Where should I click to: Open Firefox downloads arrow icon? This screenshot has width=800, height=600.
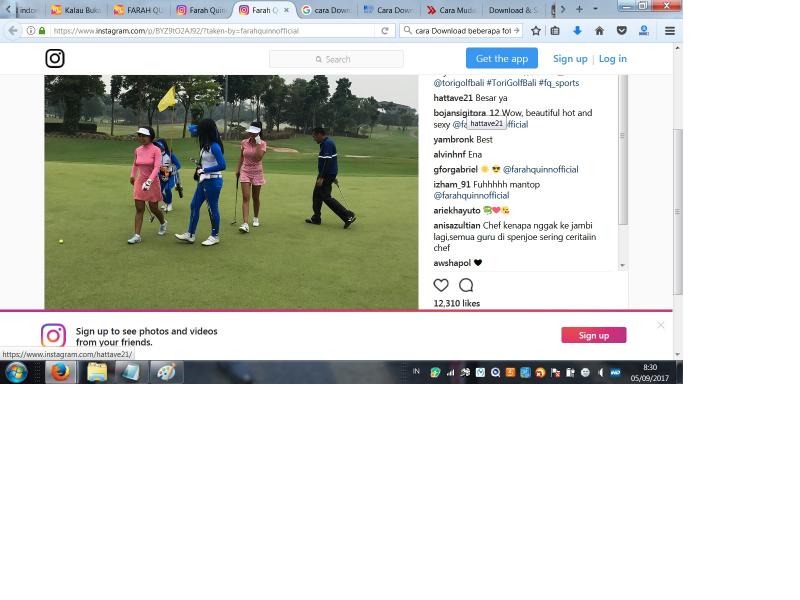[577, 31]
